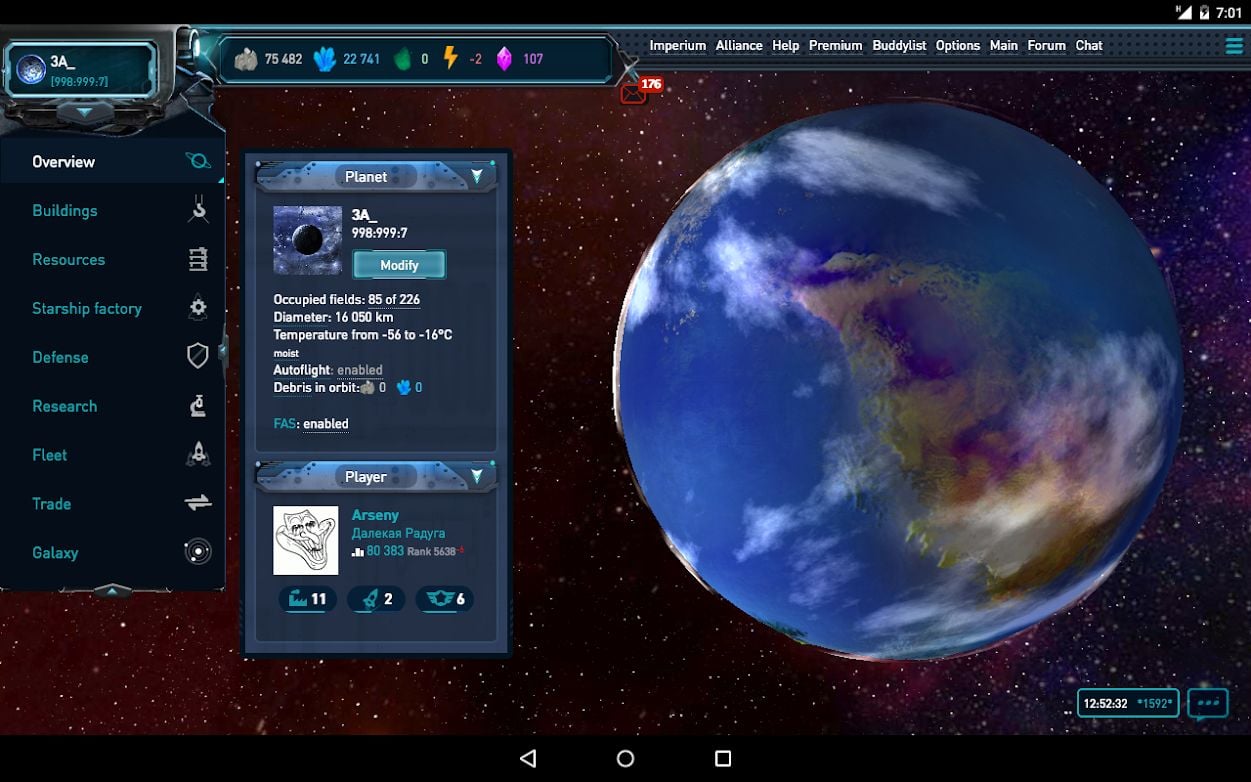This screenshot has height=782, width=1251.
Task: Toggle the FAS enabled setting
Action: pyautogui.click(x=326, y=424)
